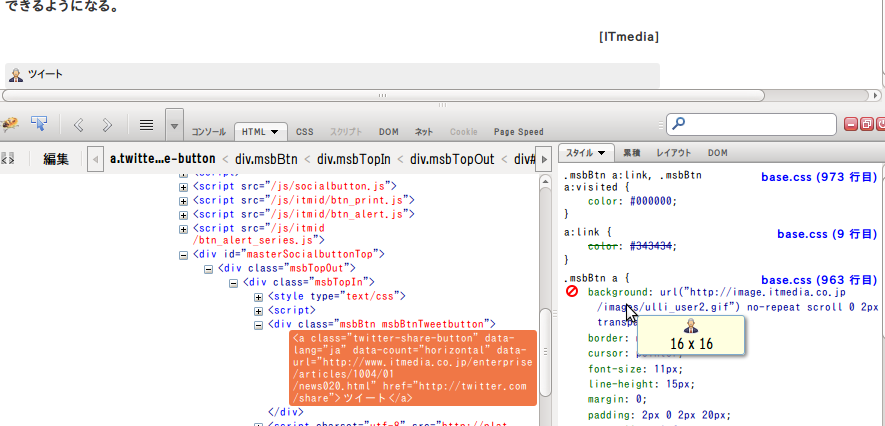The height and width of the screenshot is (426, 885).
Task: Switch to the CSS panel tab
Action: pyautogui.click(x=305, y=132)
